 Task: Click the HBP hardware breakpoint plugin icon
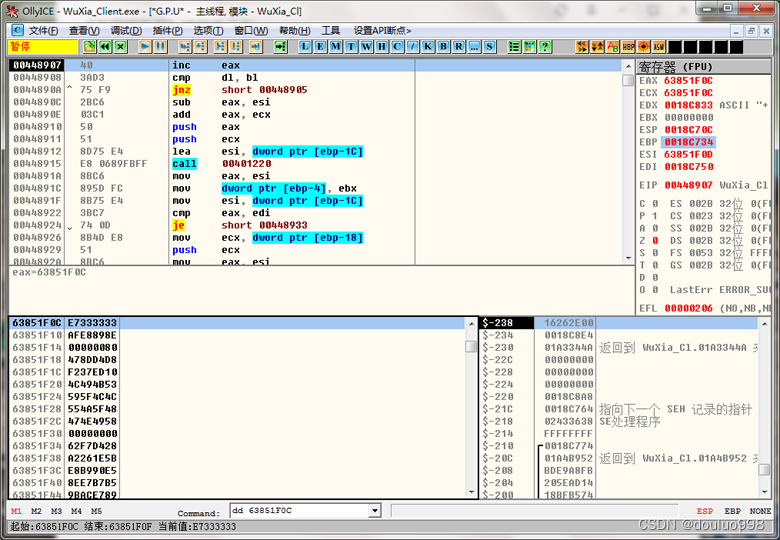click(628, 47)
